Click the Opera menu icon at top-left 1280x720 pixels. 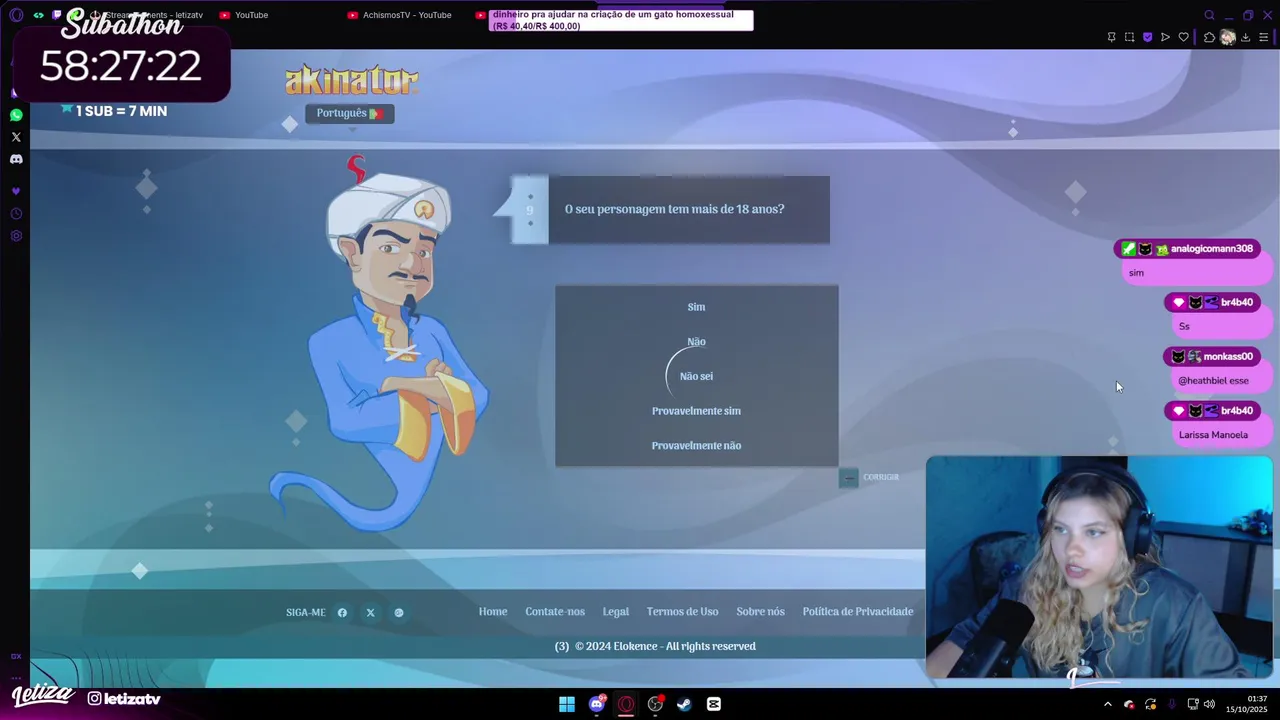15,15
